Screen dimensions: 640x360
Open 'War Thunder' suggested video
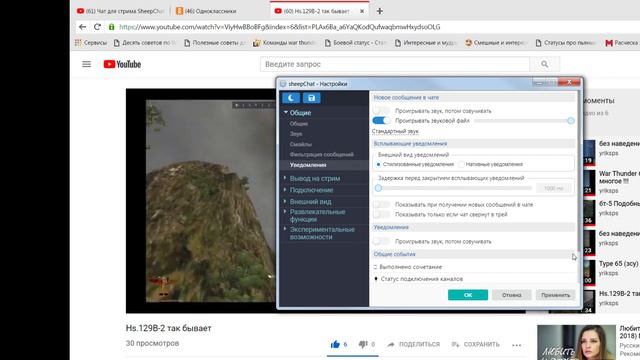point(619,177)
